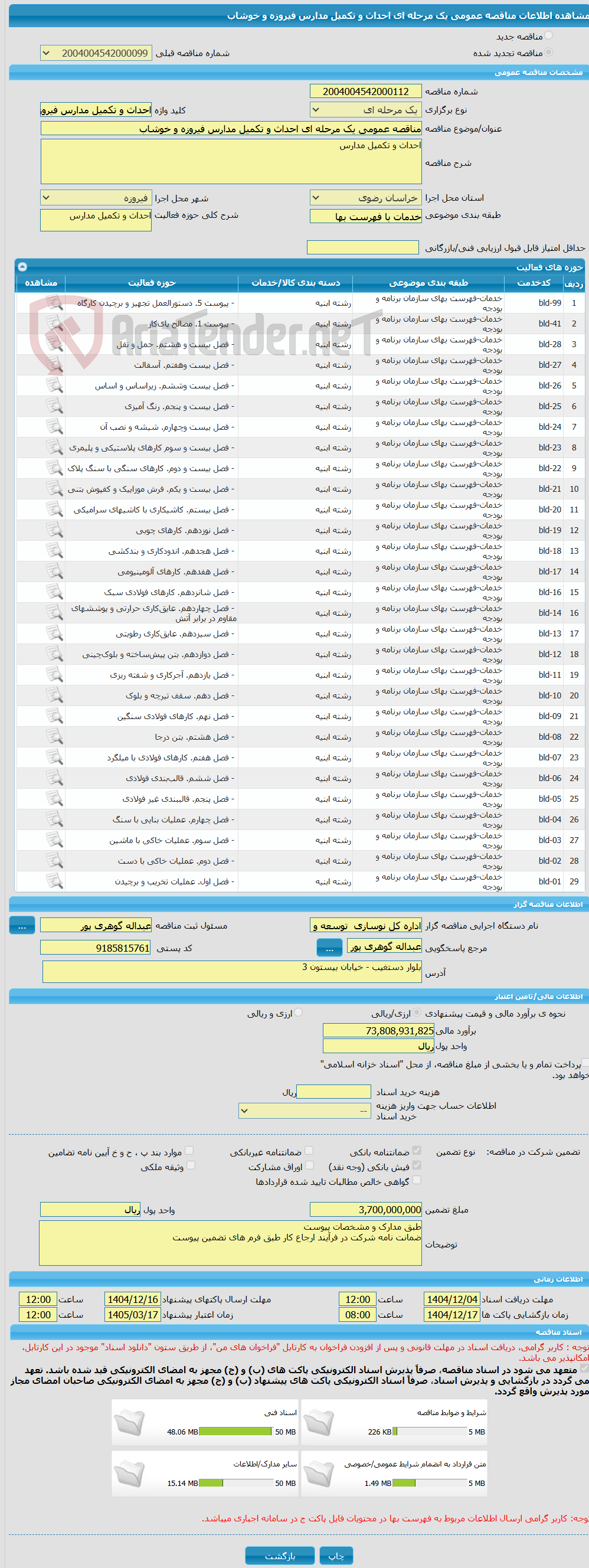Open اسناد فنی documents folder icon
This screenshot has width=589, height=1568.
coord(129,1422)
